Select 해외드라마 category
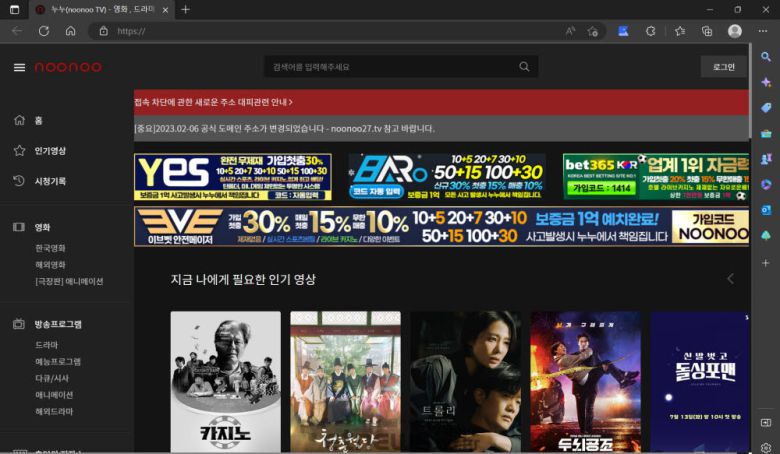This screenshot has width=780, height=454. [54, 411]
